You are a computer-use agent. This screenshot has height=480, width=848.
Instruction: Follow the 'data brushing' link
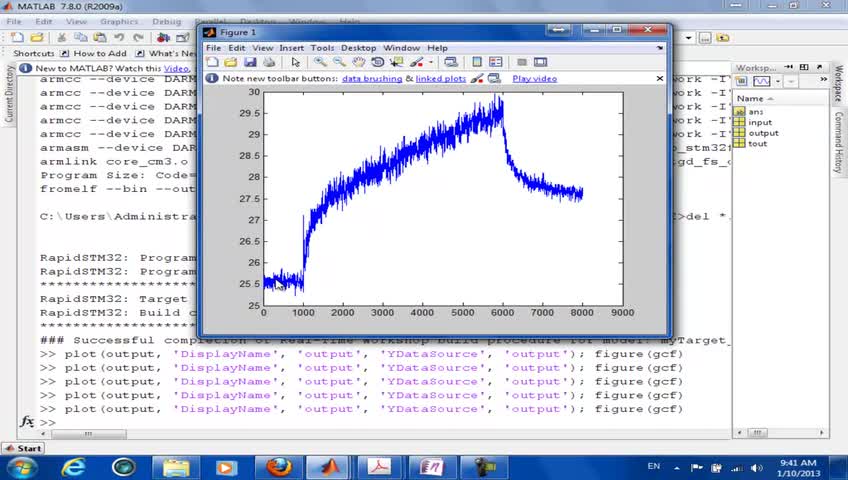[x=372, y=78]
